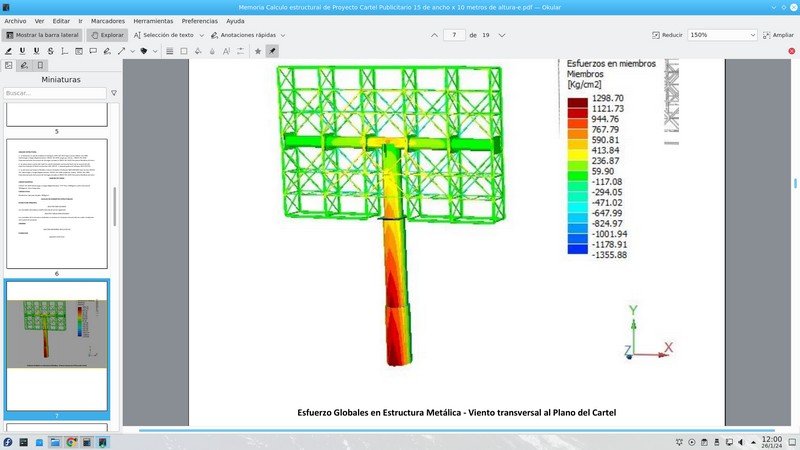Open annotation line width options
The width and height of the screenshot is (800, 450).
coord(169,51)
